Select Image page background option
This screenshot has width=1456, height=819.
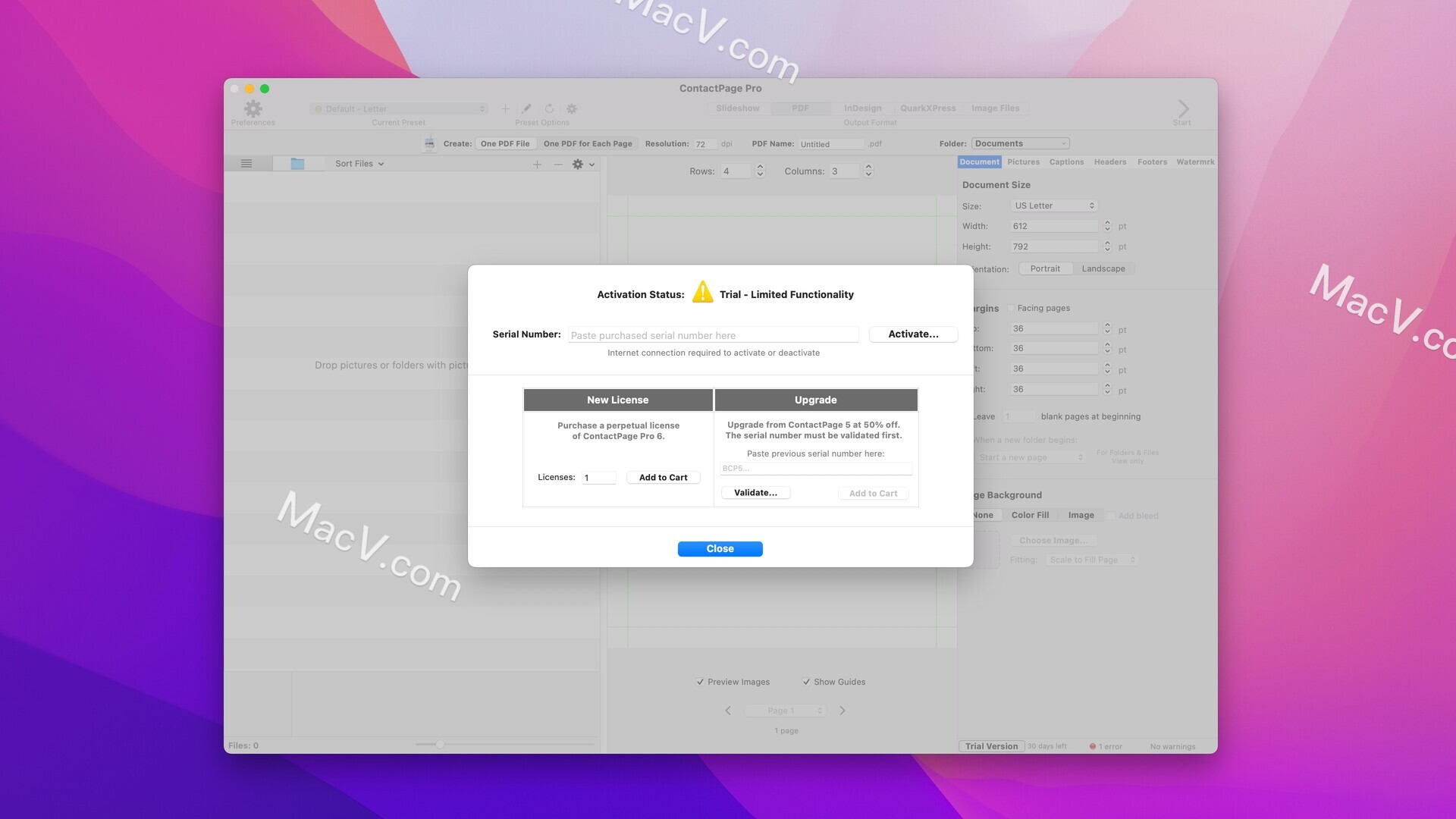1081,515
